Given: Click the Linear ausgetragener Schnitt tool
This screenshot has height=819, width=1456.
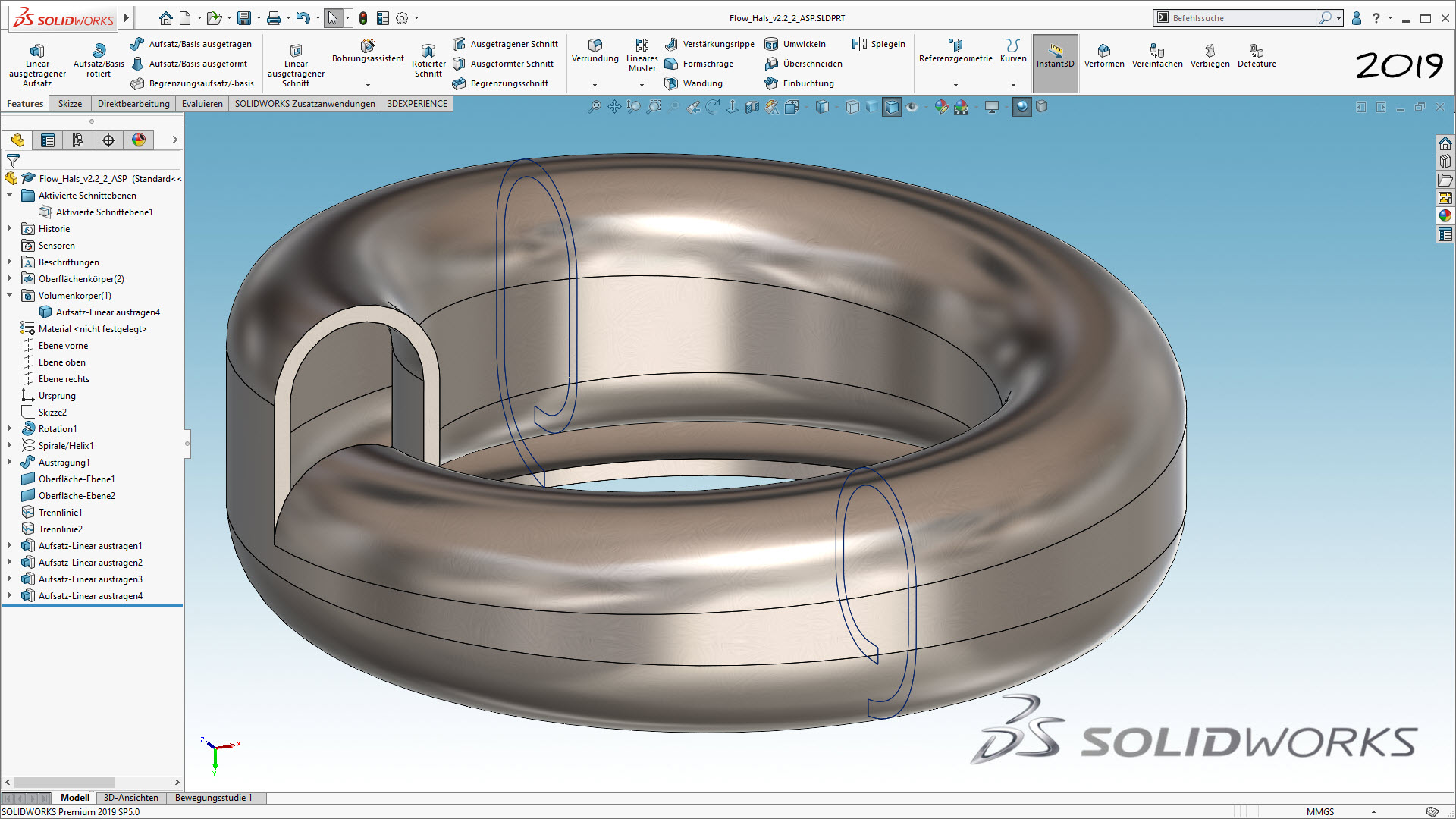Looking at the screenshot, I should (x=296, y=64).
